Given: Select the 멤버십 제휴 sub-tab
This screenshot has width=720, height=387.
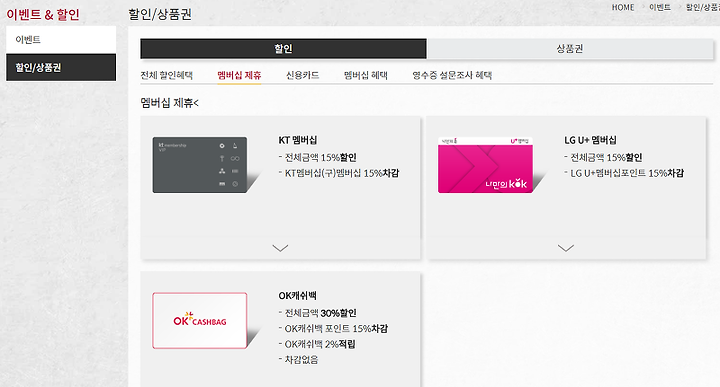Looking at the screenshot, I should (x=239, y=75).
